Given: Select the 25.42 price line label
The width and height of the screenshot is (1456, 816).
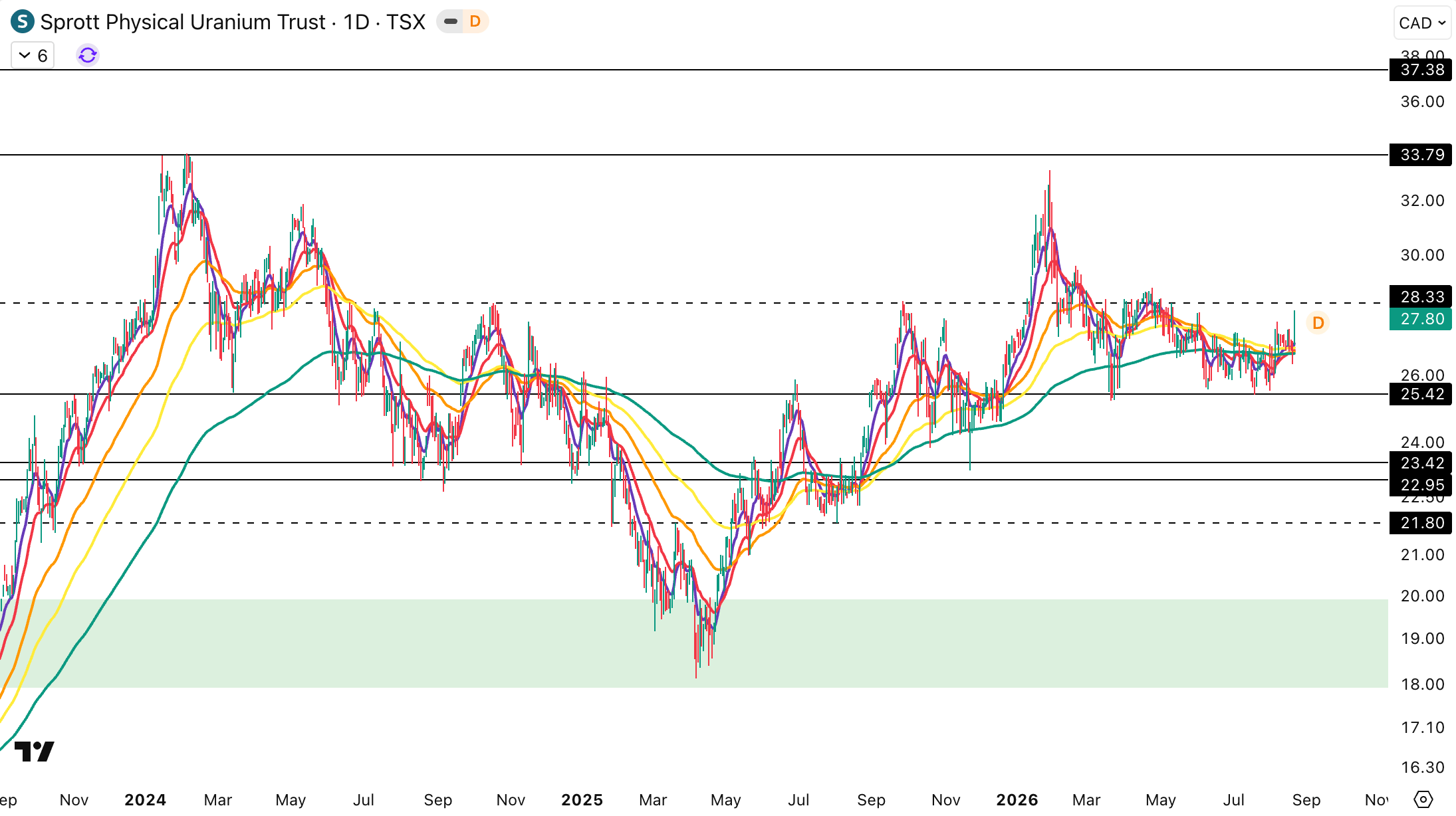Looking at the screenshot, I should point(1421,394).
